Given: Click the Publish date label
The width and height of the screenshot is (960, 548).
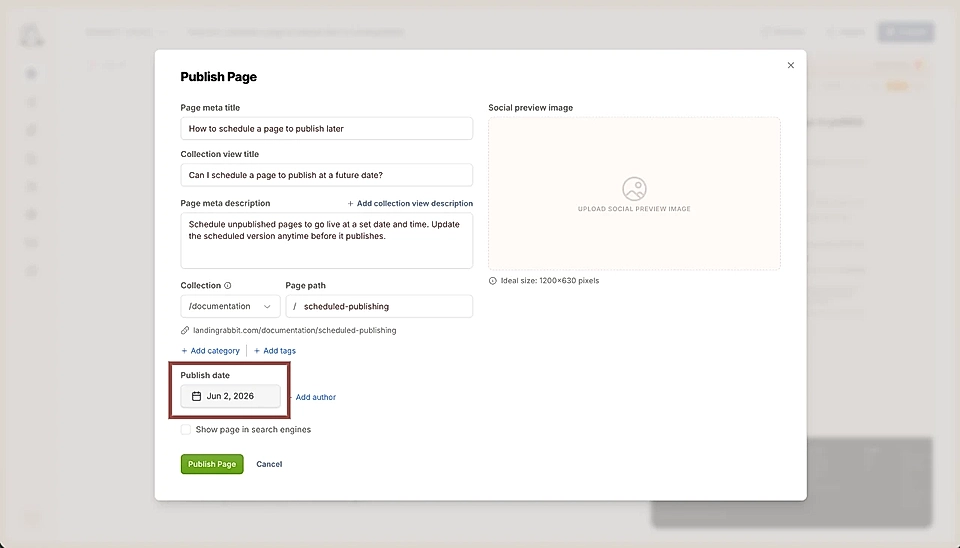Looking at the screenshot, I should coord(205,375).
